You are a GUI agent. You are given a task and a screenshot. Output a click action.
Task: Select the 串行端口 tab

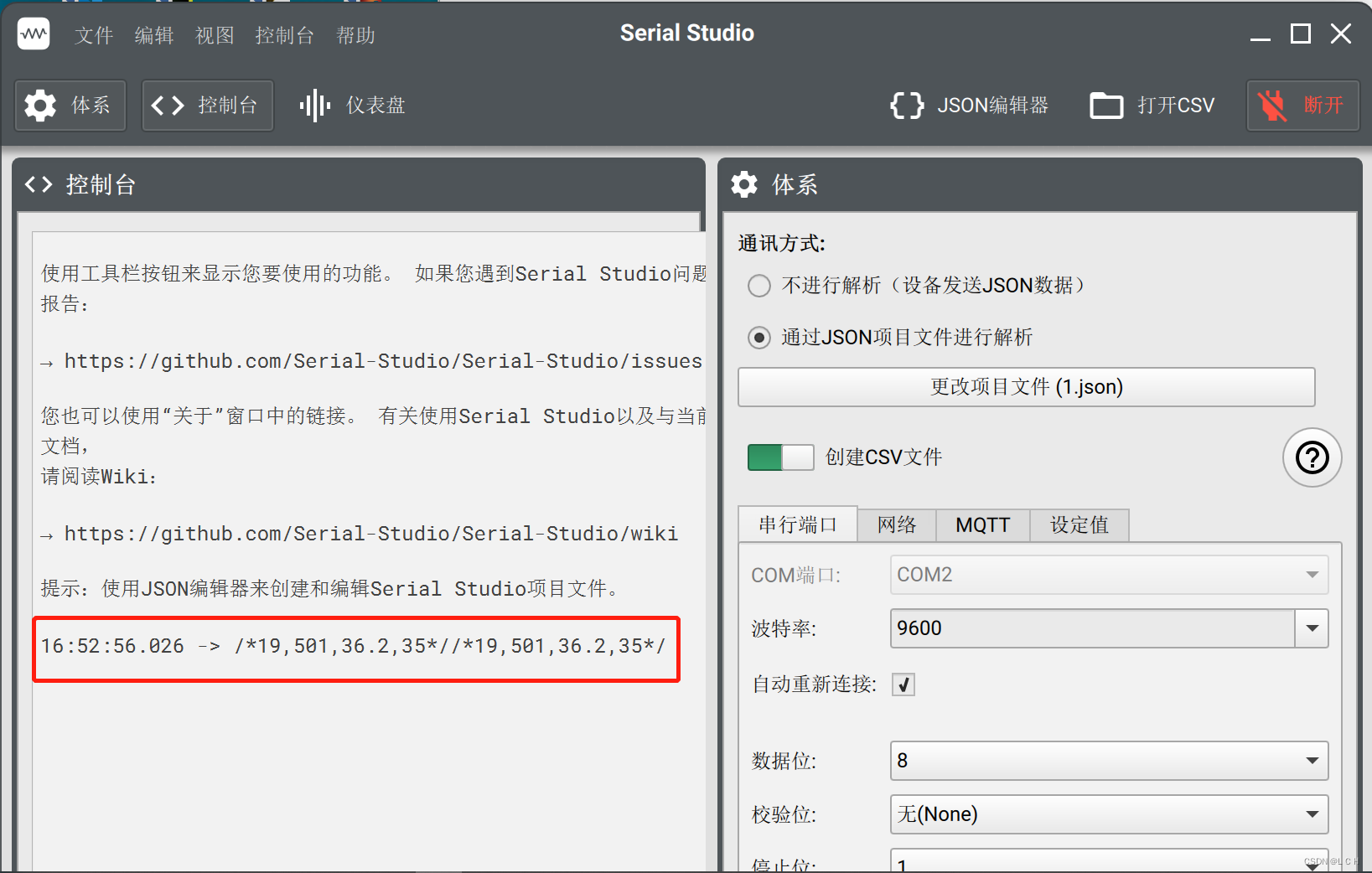pyautogui.click(x=798, y=524)
